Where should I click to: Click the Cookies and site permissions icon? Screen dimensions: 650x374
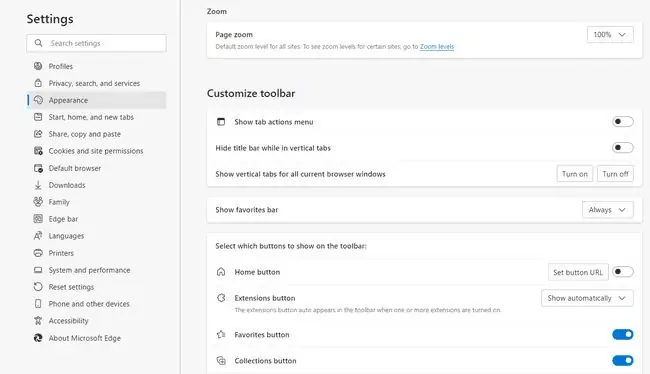38,151
